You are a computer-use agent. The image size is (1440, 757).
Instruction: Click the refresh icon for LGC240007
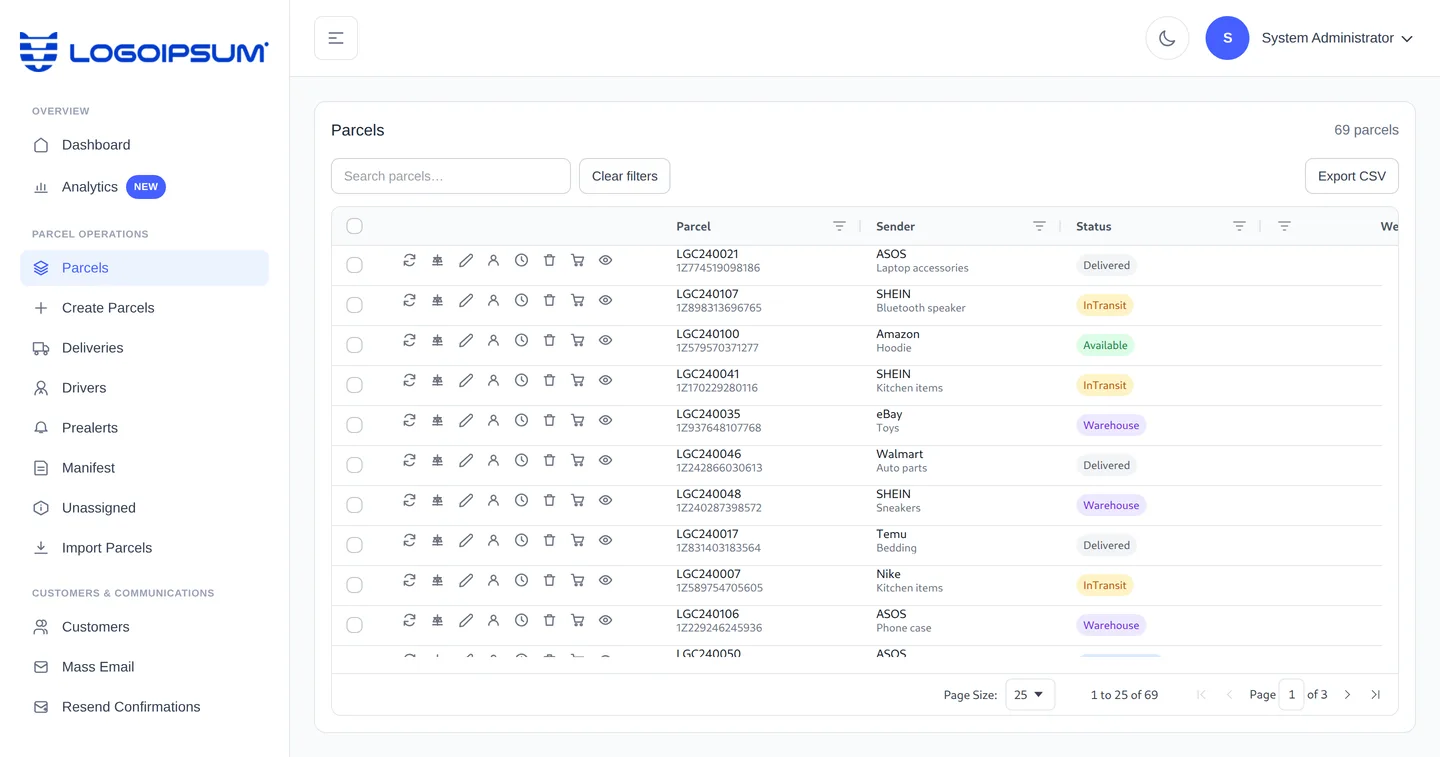(409, 580)
